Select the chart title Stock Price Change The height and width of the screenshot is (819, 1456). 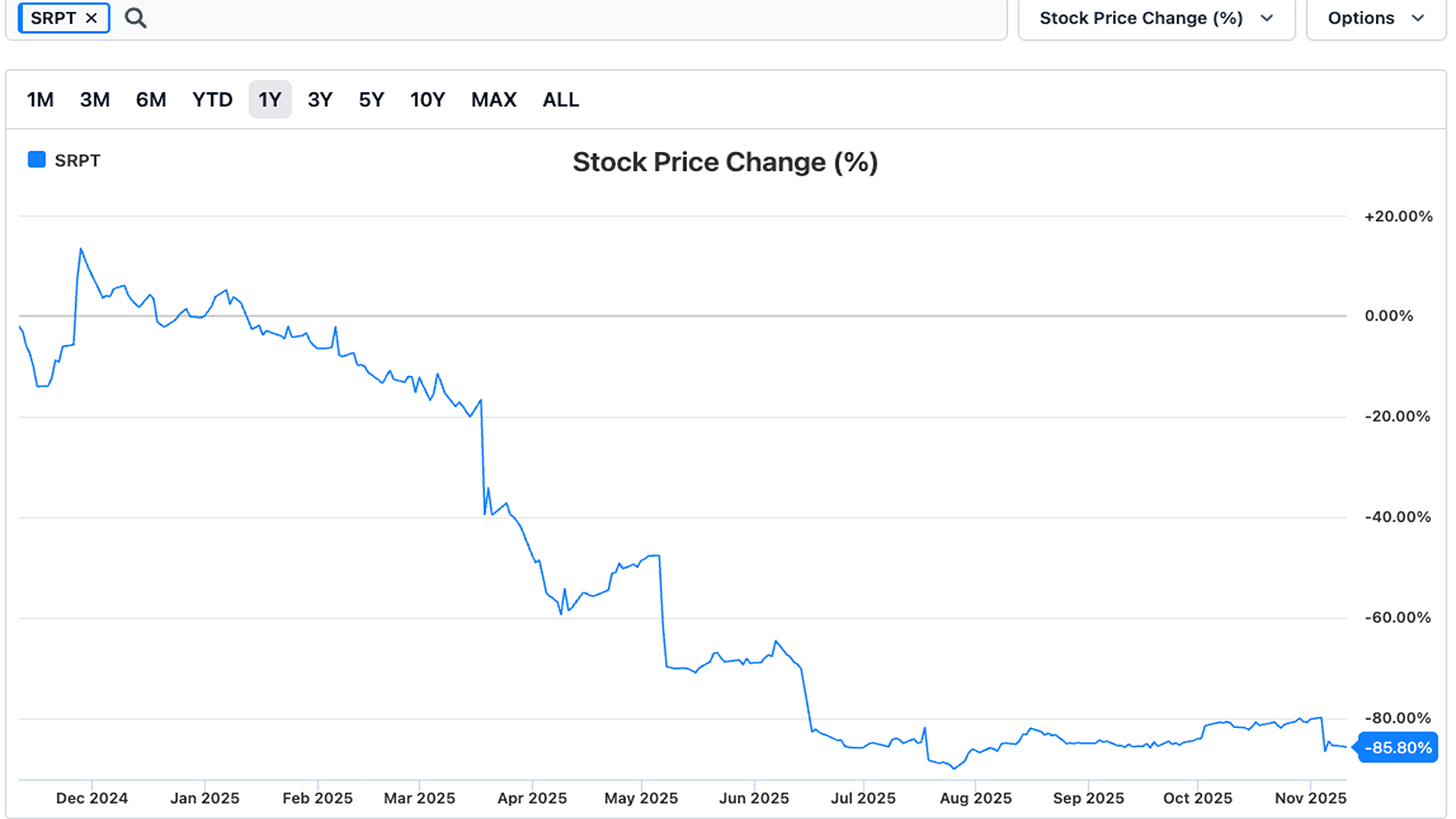[x=725, y=162]
